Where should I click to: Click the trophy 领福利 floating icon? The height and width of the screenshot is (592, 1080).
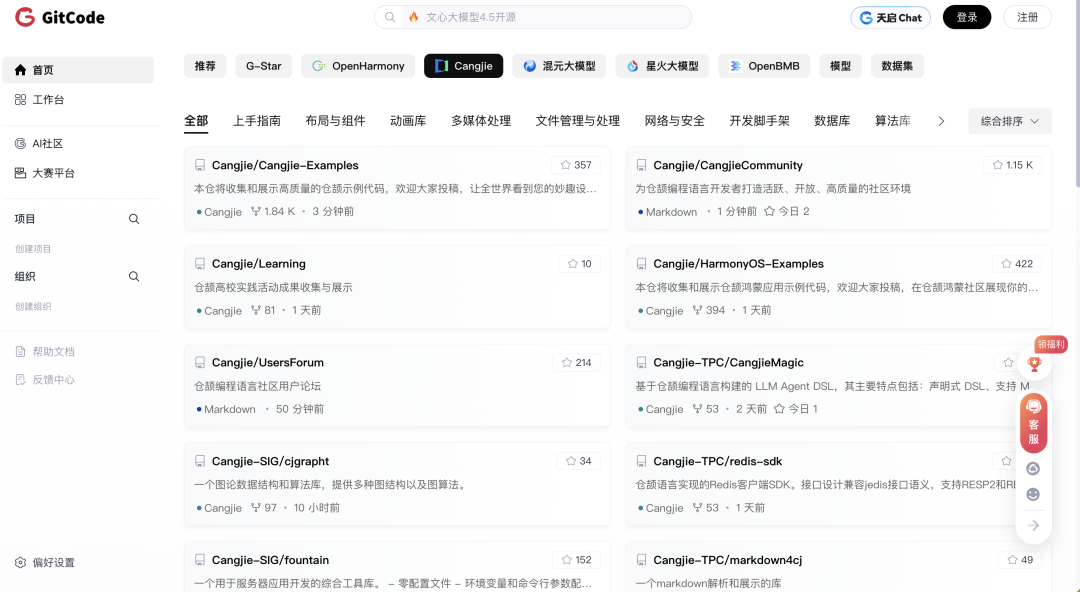tap(1034, 364)
